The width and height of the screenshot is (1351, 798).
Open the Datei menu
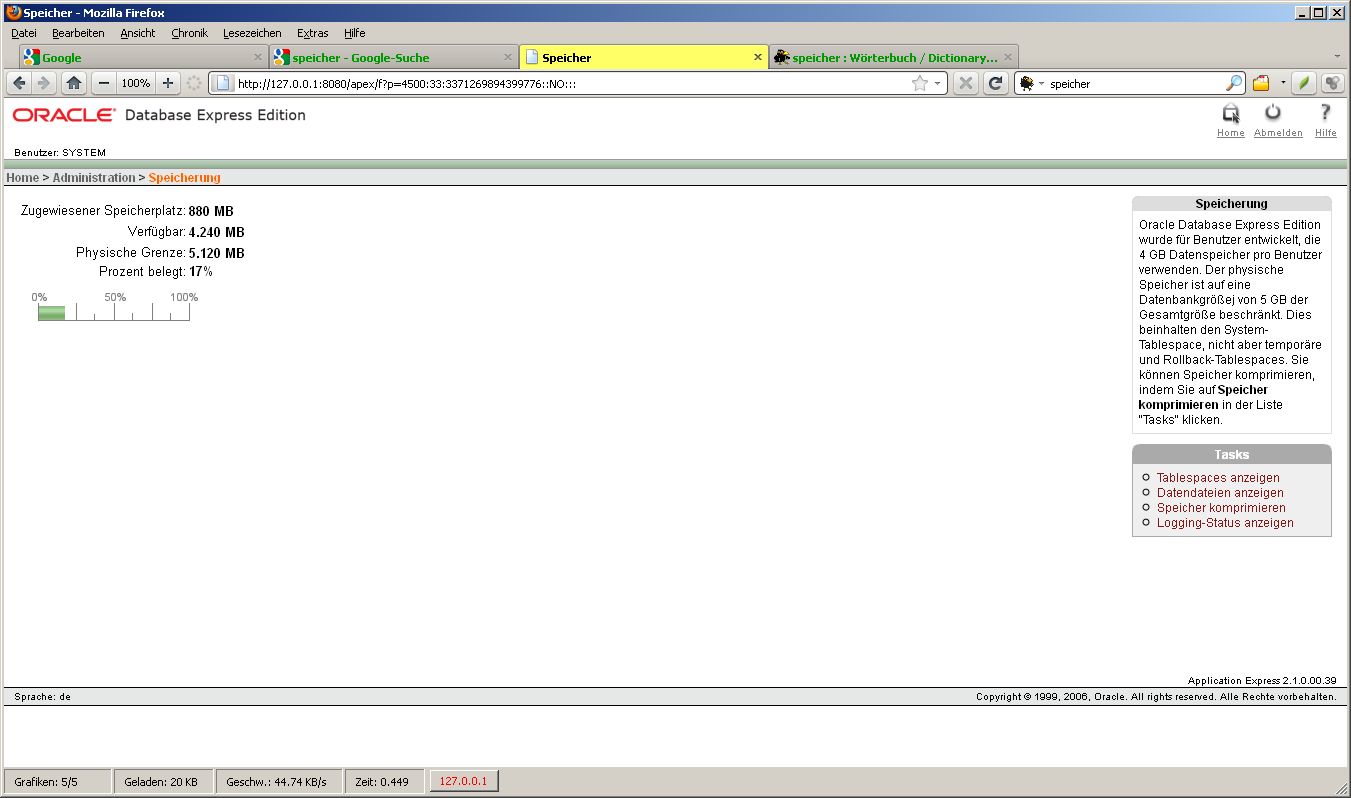(24, 33)
